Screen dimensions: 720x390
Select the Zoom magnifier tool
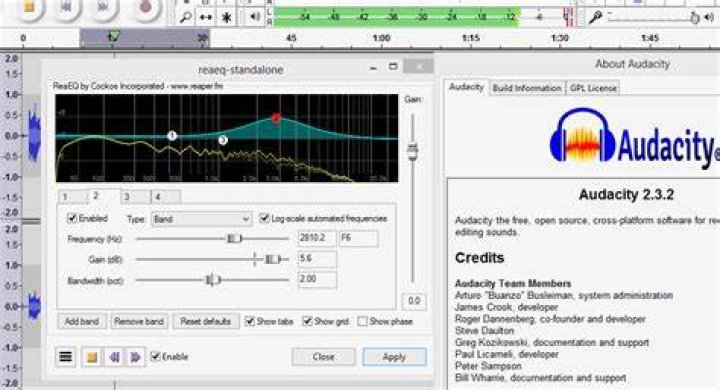186,17
